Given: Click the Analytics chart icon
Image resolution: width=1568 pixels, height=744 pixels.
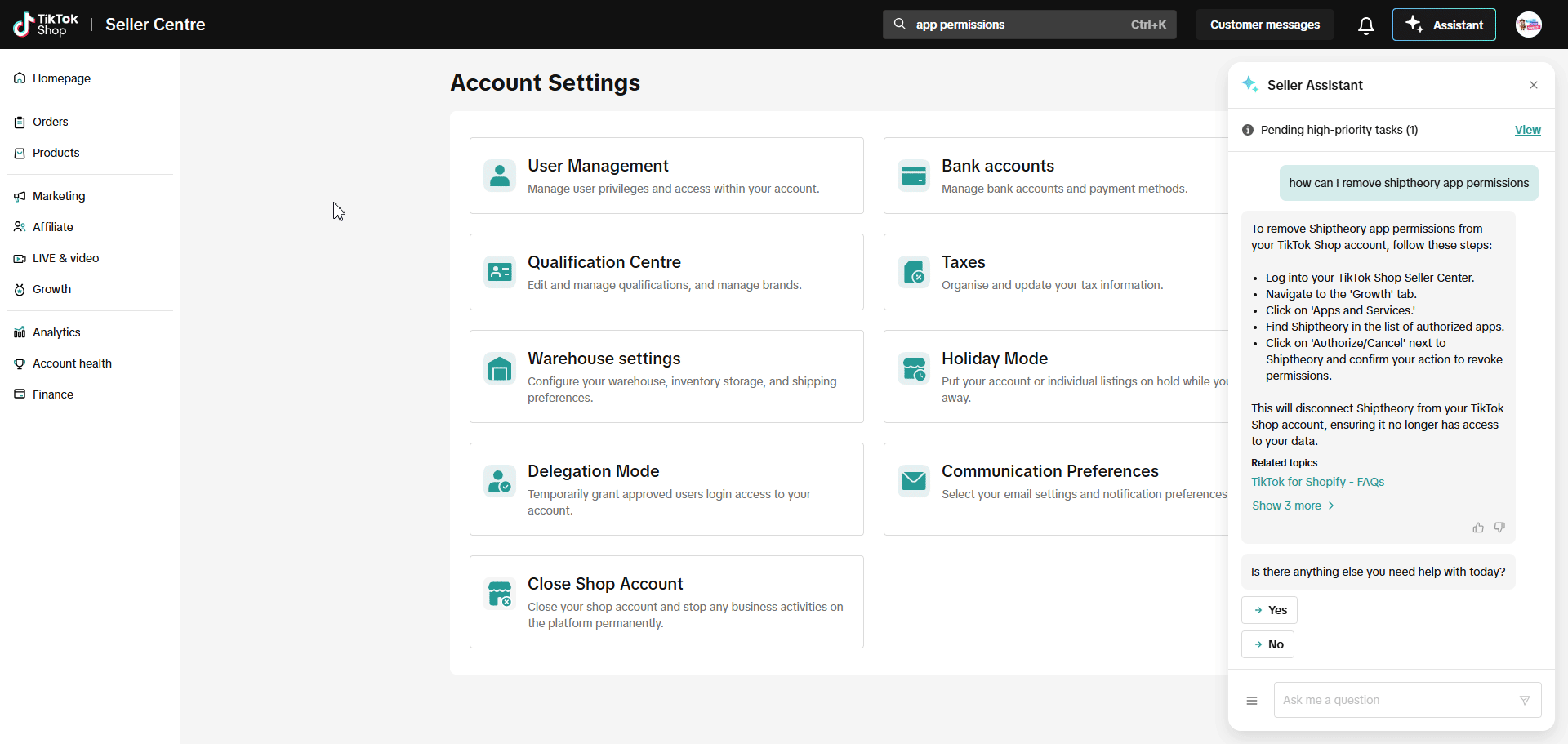Looking at the screenshot, I should (x=20, y=332).
